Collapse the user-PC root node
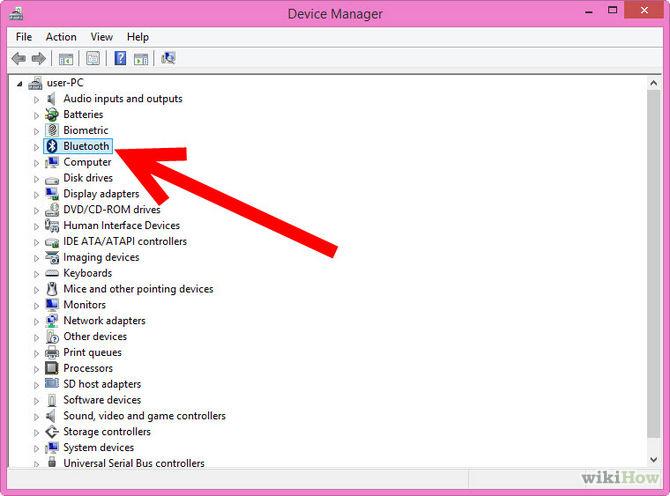 (x=20, y=83)
